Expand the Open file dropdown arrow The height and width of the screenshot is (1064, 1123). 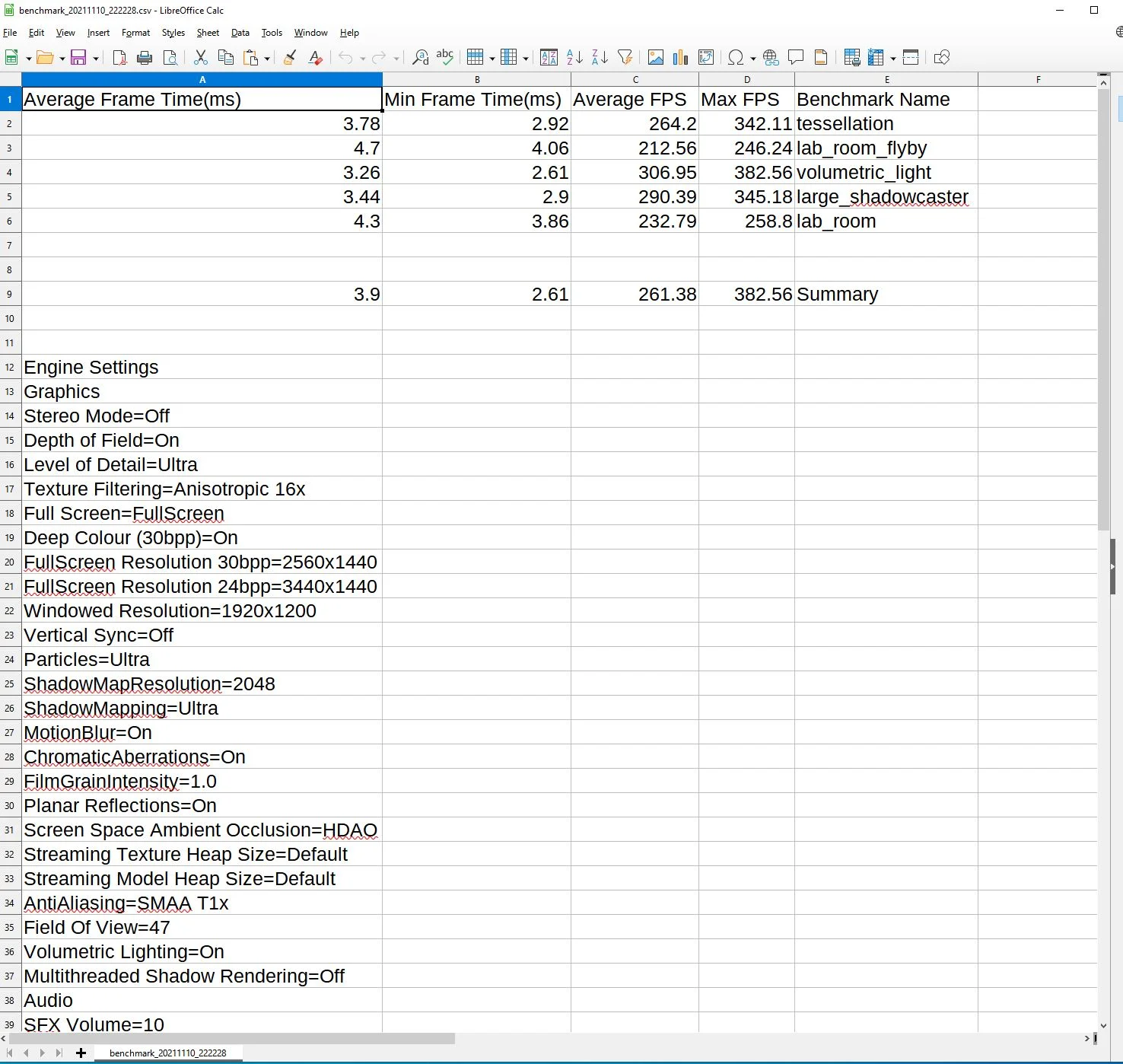point(62,59)
